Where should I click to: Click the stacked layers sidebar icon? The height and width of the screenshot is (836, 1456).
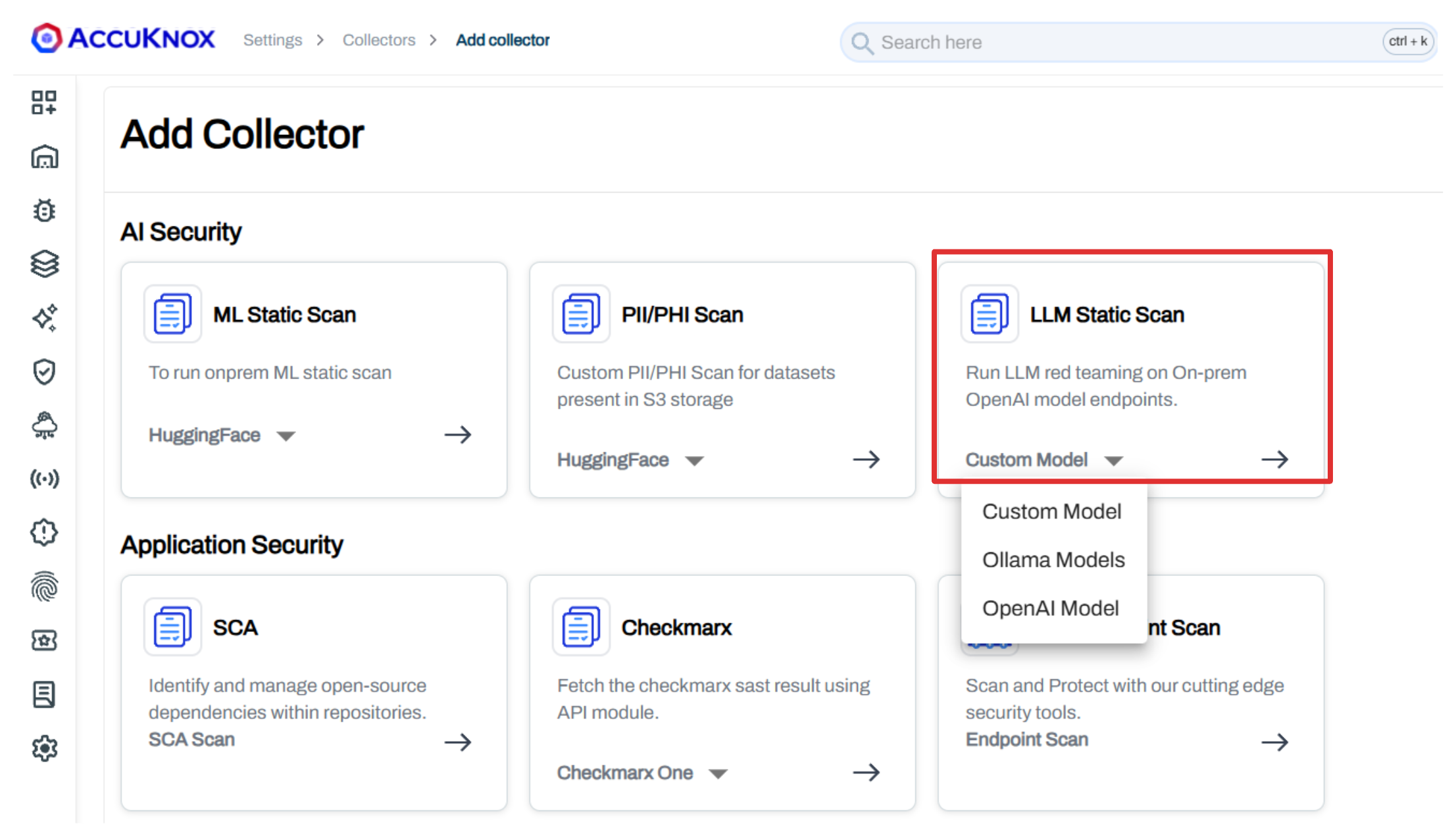pos(44,265)
